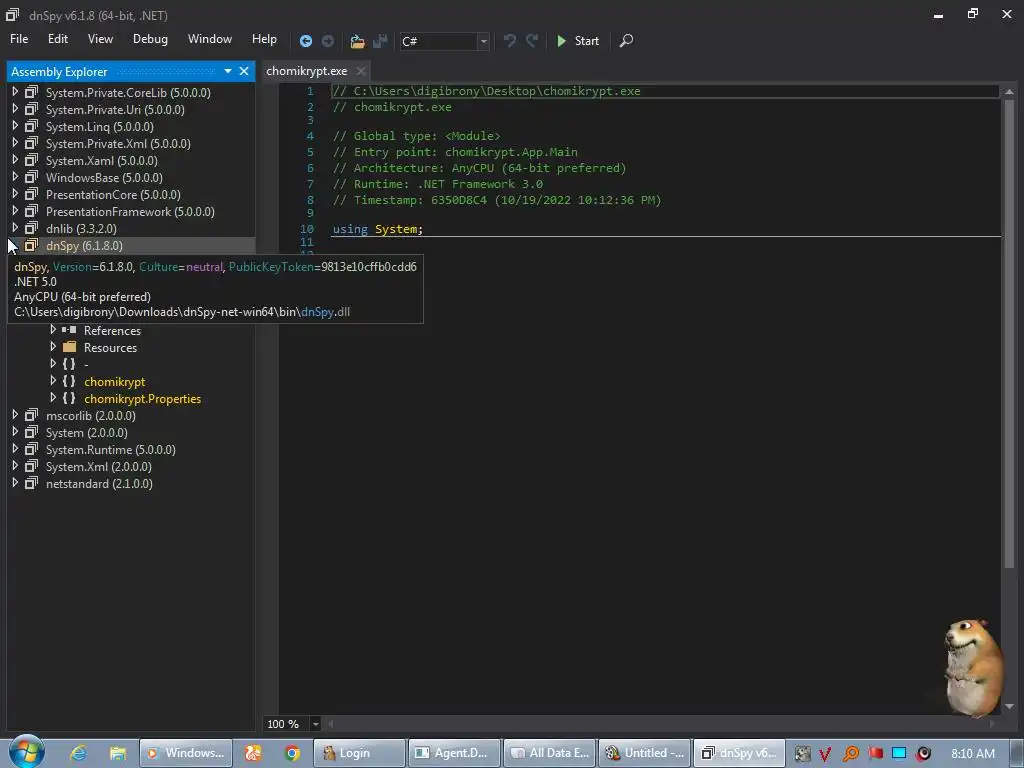The height and width of the screenshot is (768, 1024).
Task: Close the chomikrypt.exe tab
Action: coord(360,71)
